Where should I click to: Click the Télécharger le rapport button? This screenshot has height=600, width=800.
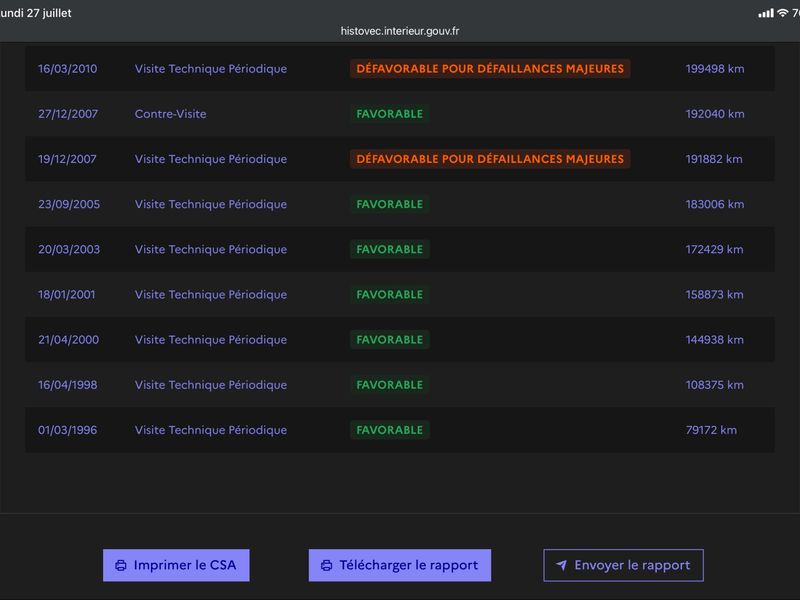click(x=399, y=565)
